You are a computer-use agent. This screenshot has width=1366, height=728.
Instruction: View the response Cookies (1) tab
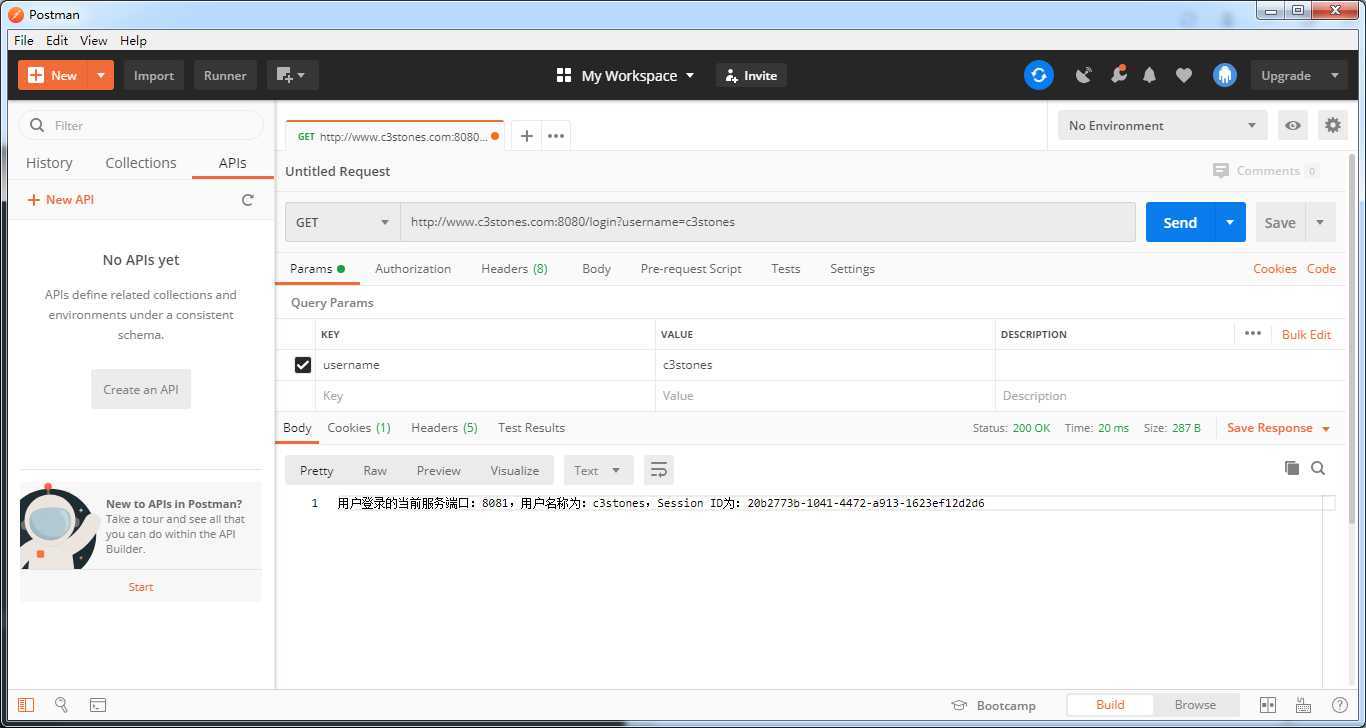359,428
